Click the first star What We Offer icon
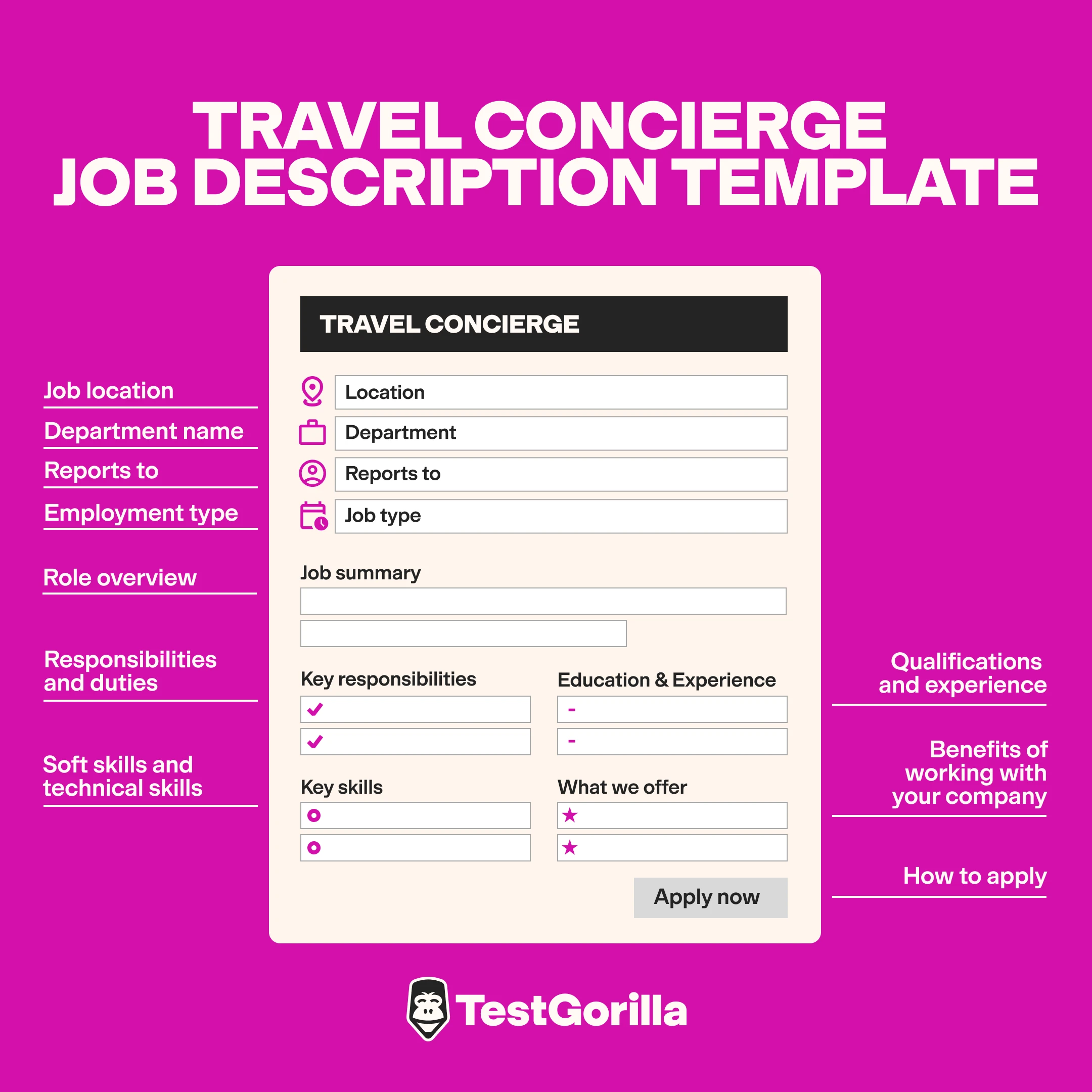Screen dimensions: 1092x1092 (x=569, y=815)
